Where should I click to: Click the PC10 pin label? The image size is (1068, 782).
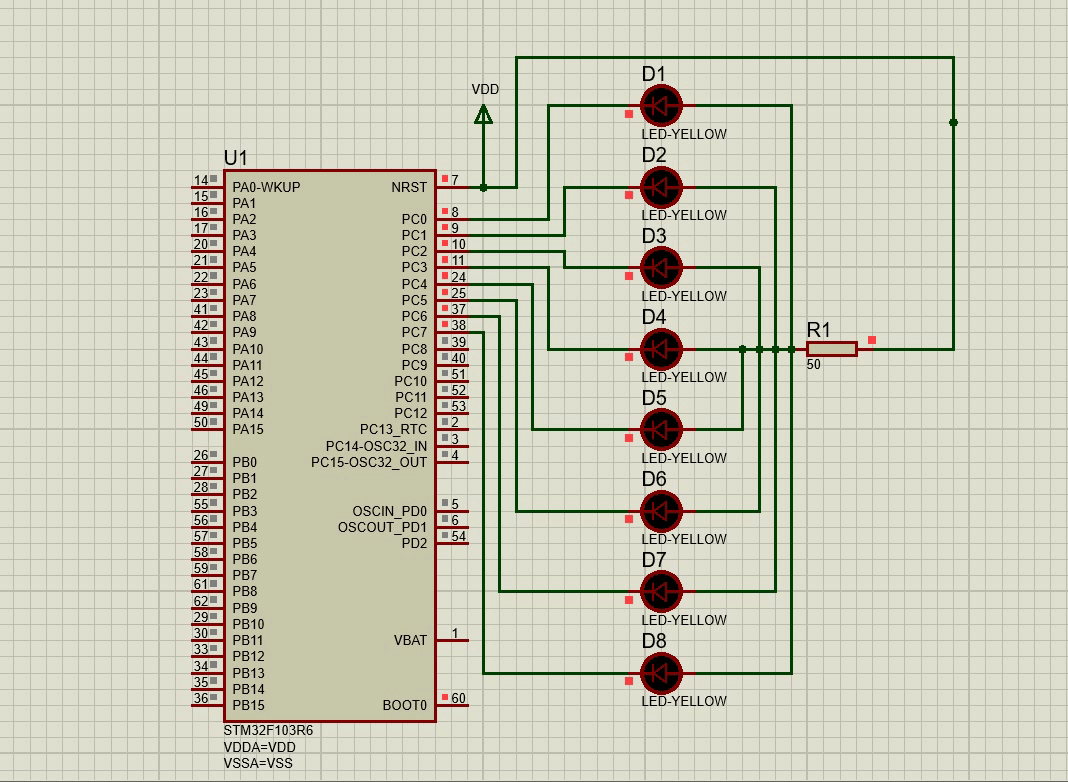pyautogui.click(x=411, y=381)
